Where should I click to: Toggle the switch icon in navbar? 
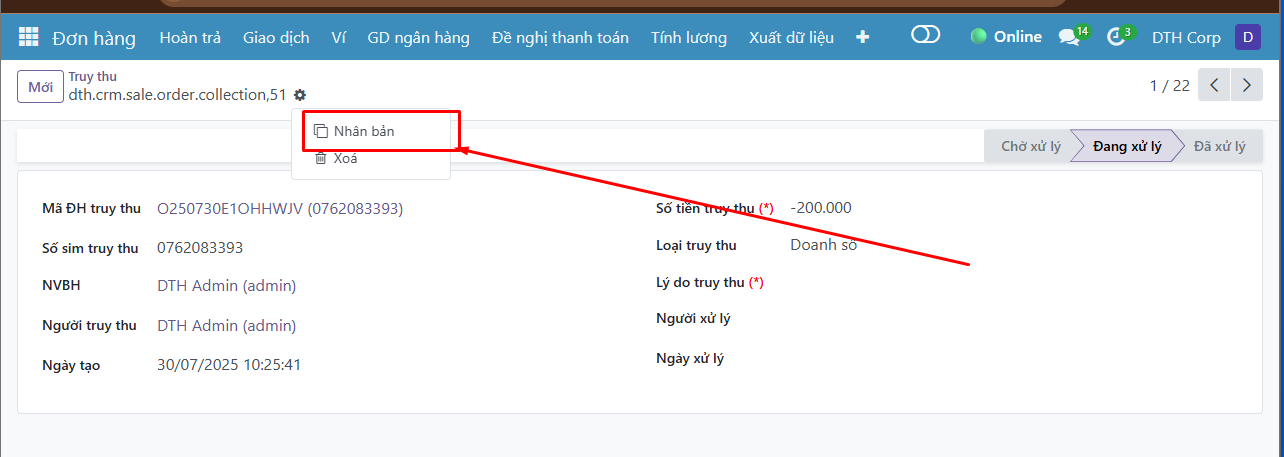pos(926,36)
